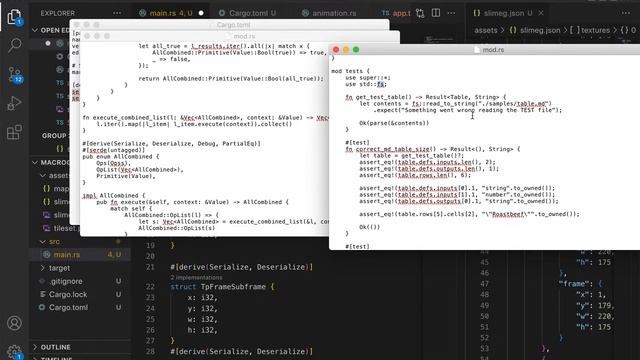The image size is (640, 360).
Task: Collapse the MACROQ project section
Action: point(51,162)
